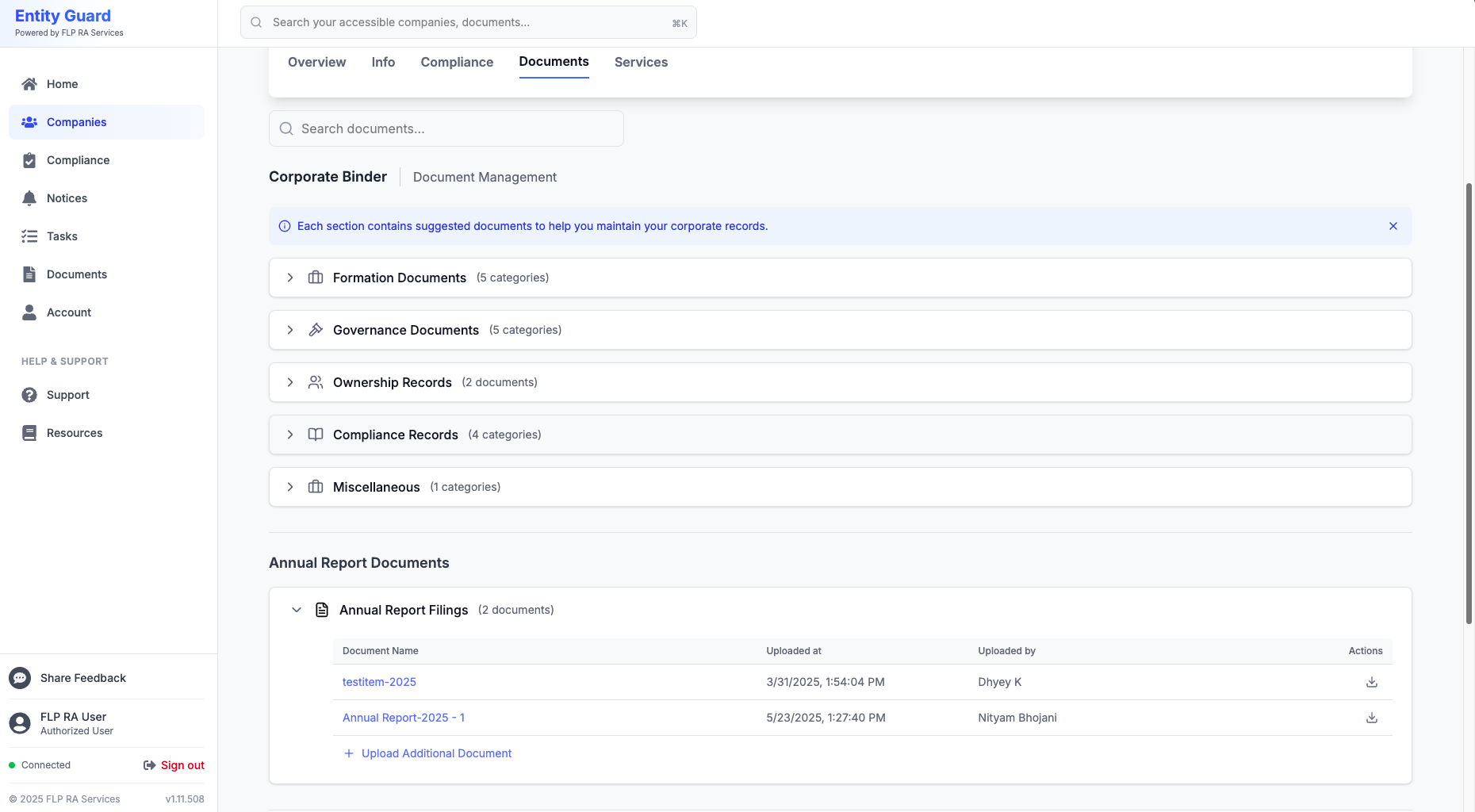The width and height of the screenshot is (1475, 812).
Task: Switch to the Overview tab
Action: pyautogui.click(x=316, y=62)
